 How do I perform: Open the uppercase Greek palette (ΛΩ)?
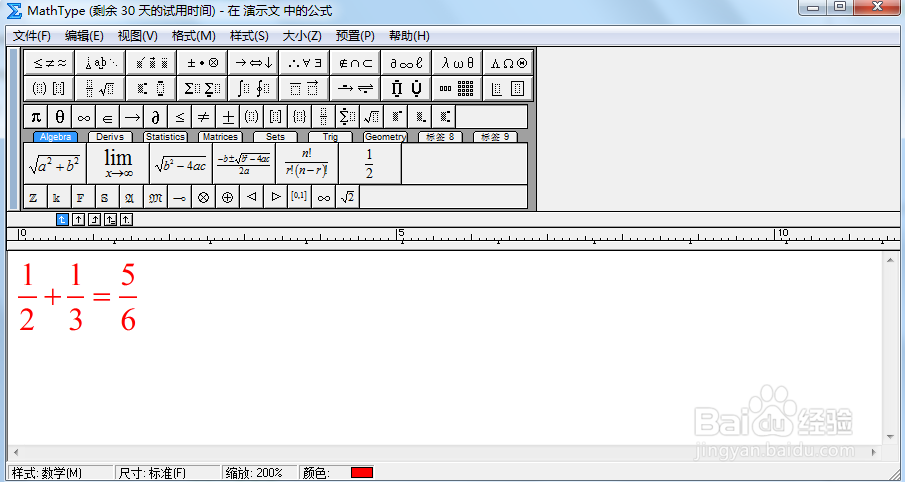pos(507,63)
